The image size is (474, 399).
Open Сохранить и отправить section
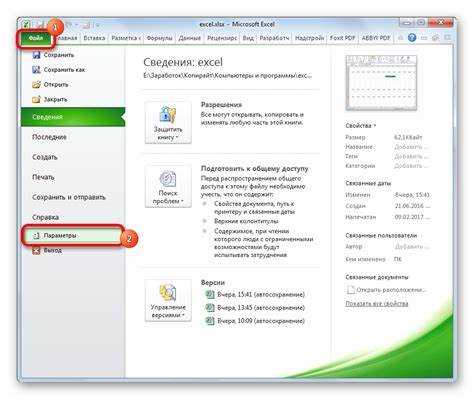pos(69,197)
